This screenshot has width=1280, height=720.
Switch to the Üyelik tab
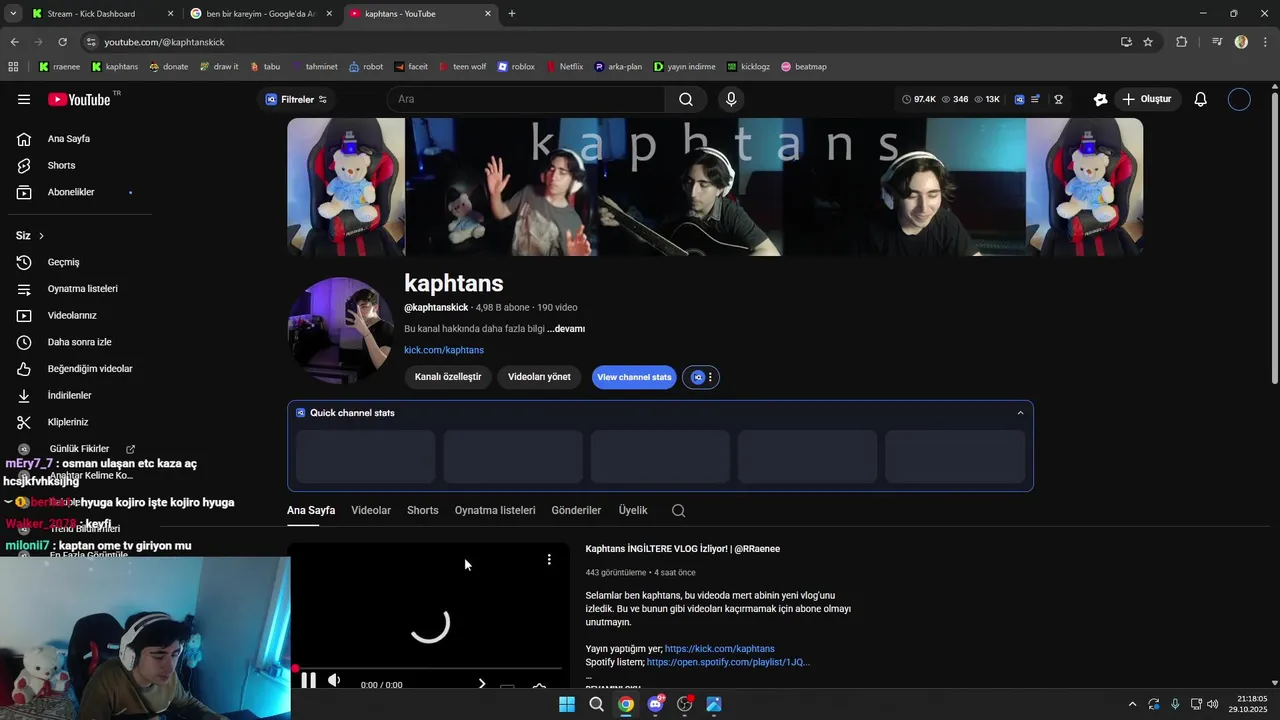click(633, 511)
